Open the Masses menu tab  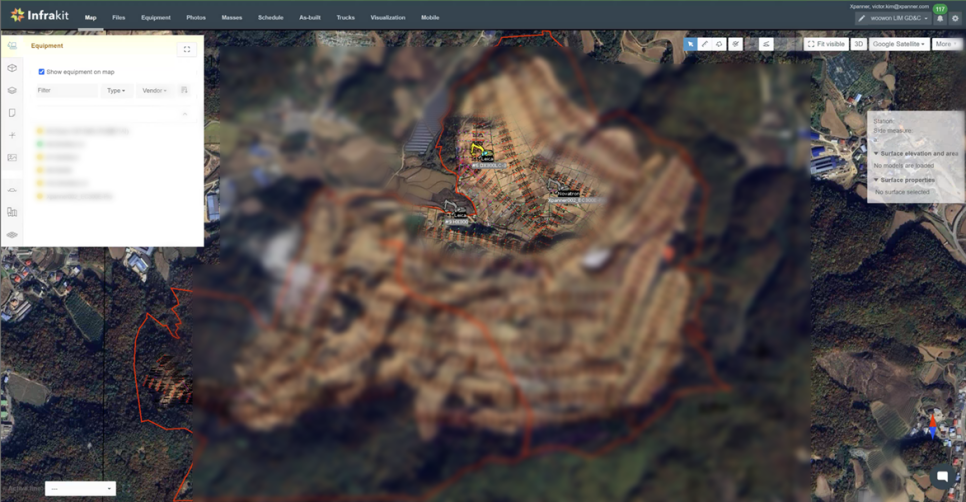pos(231,18)
